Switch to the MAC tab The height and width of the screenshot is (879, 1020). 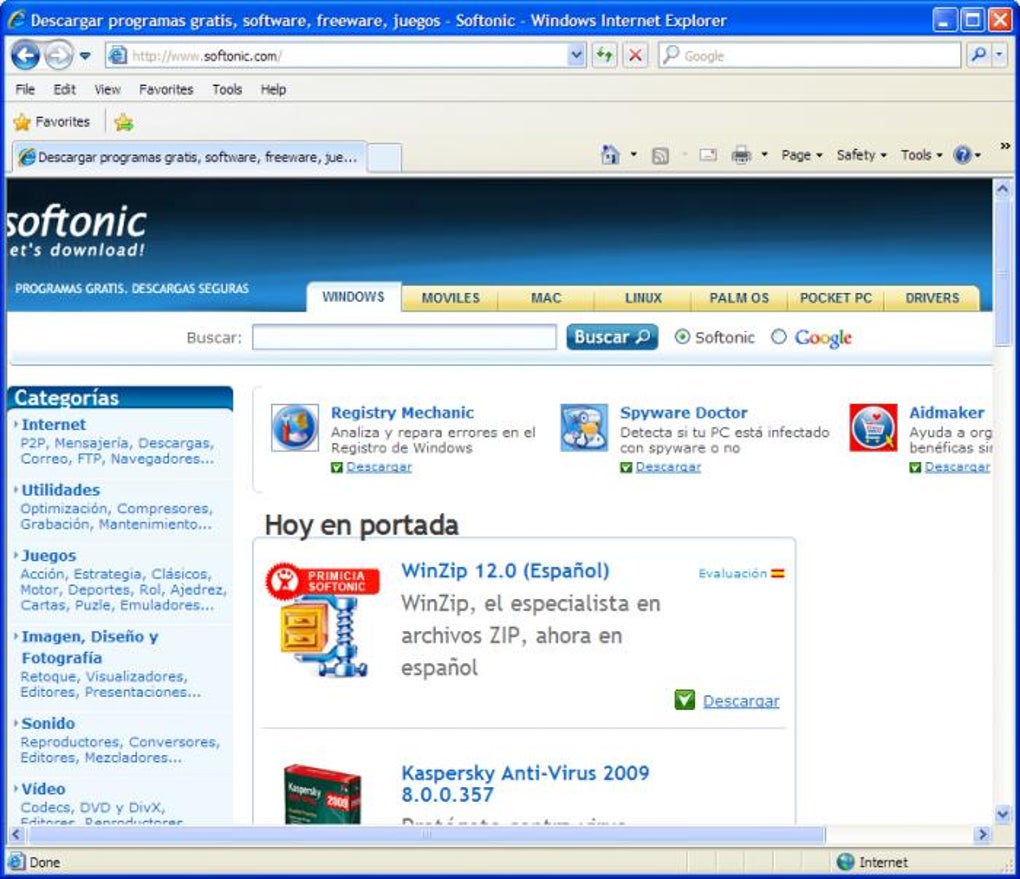coord(546,298)
